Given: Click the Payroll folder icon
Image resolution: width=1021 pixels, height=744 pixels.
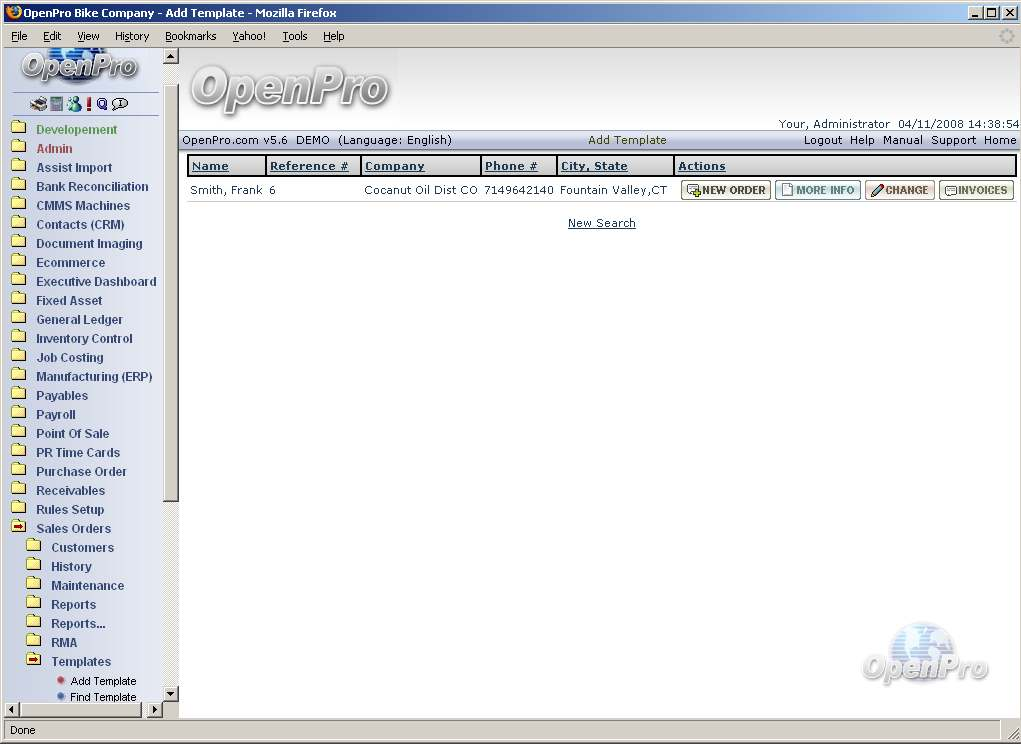Looking at the screenshot, I should [18, 414].
